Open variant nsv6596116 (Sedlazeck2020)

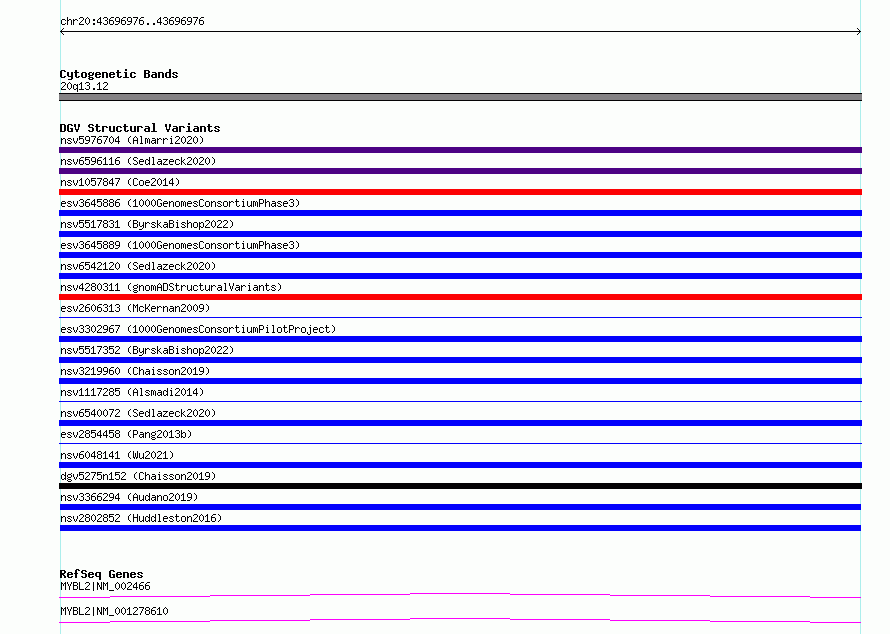(138, 161)
